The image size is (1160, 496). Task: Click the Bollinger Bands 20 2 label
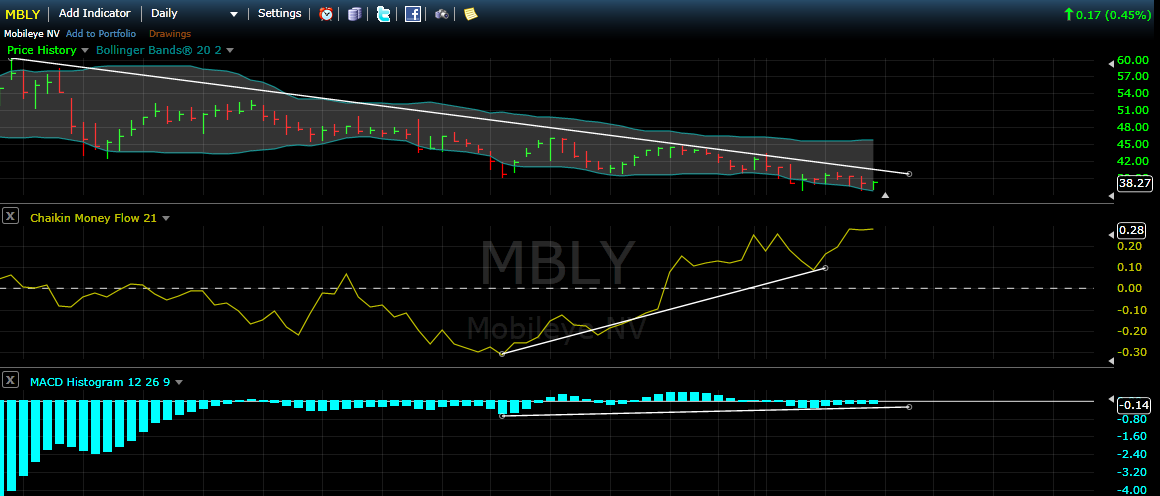coord(158,50)
